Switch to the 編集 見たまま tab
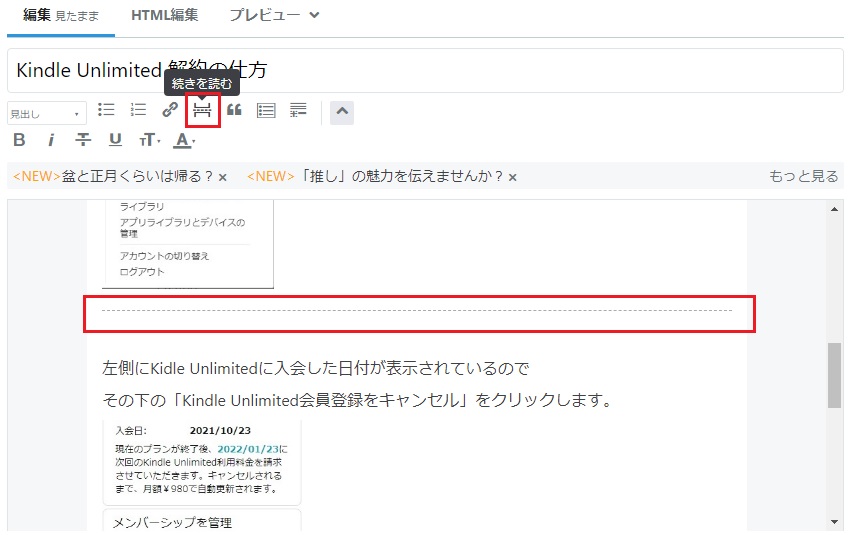 [61, 16]
